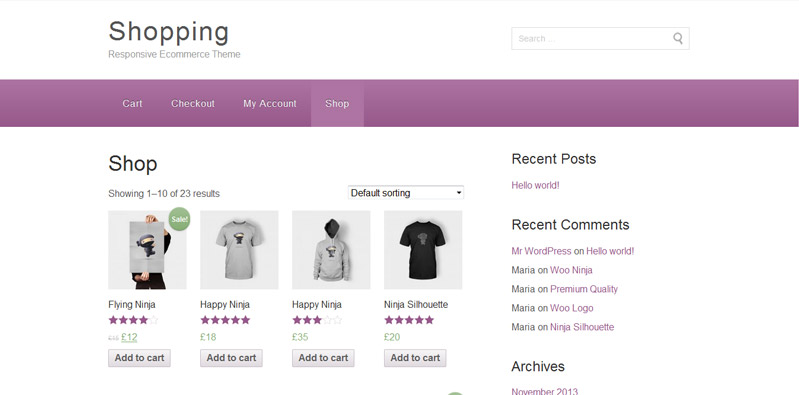This screenshot has width=799, height=395.
Task: Click Flying Ninja's four-star rating
Action: click(133, 320)
